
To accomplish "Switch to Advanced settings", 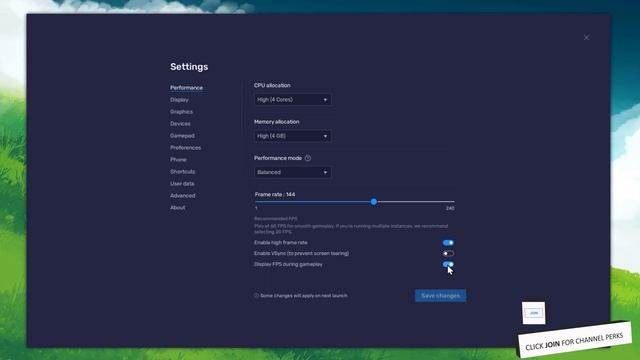I will (x=182, y=196).
